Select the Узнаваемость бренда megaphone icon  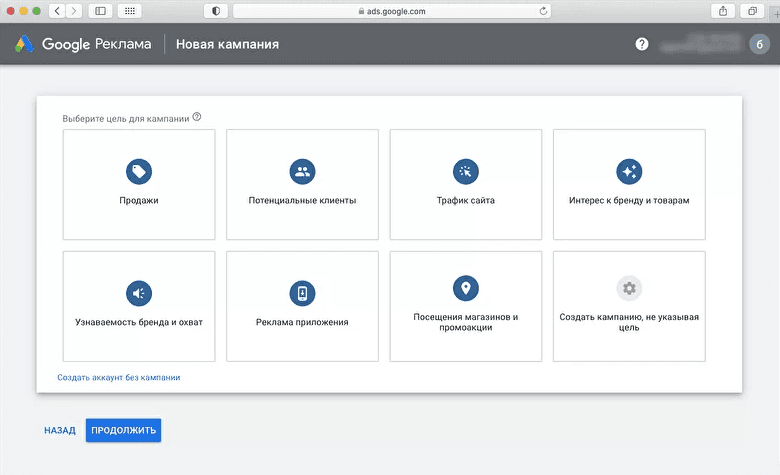(x=139, y=293)
